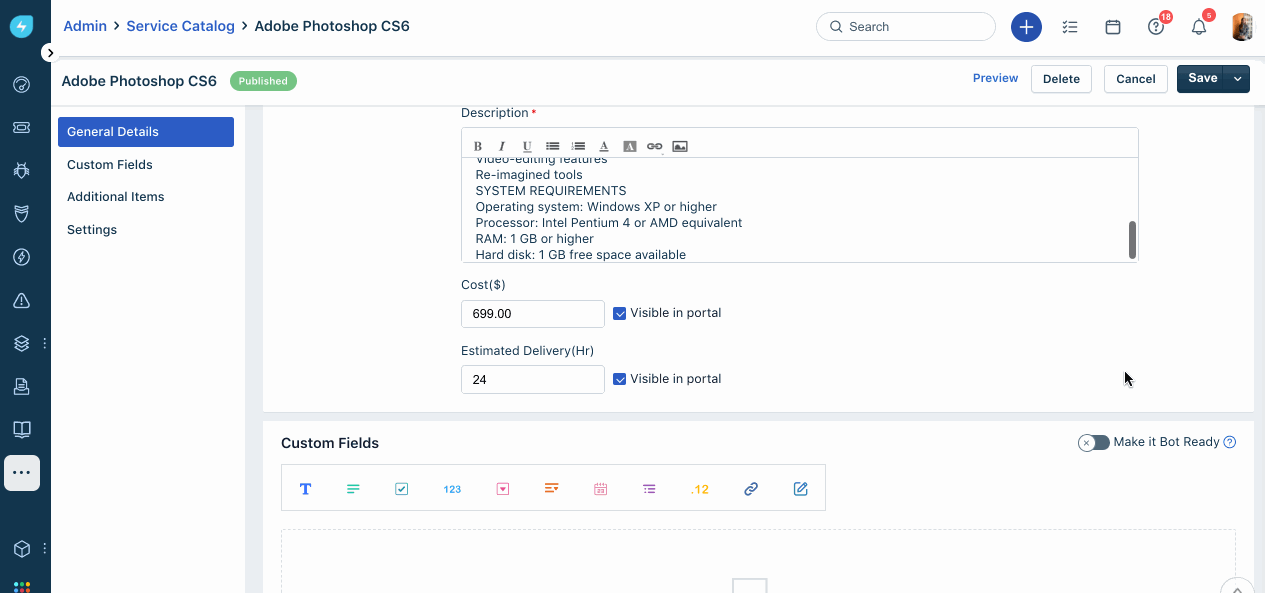1265x593 pixels.
Task: Click the Delete button
Action: [1061, 79]
